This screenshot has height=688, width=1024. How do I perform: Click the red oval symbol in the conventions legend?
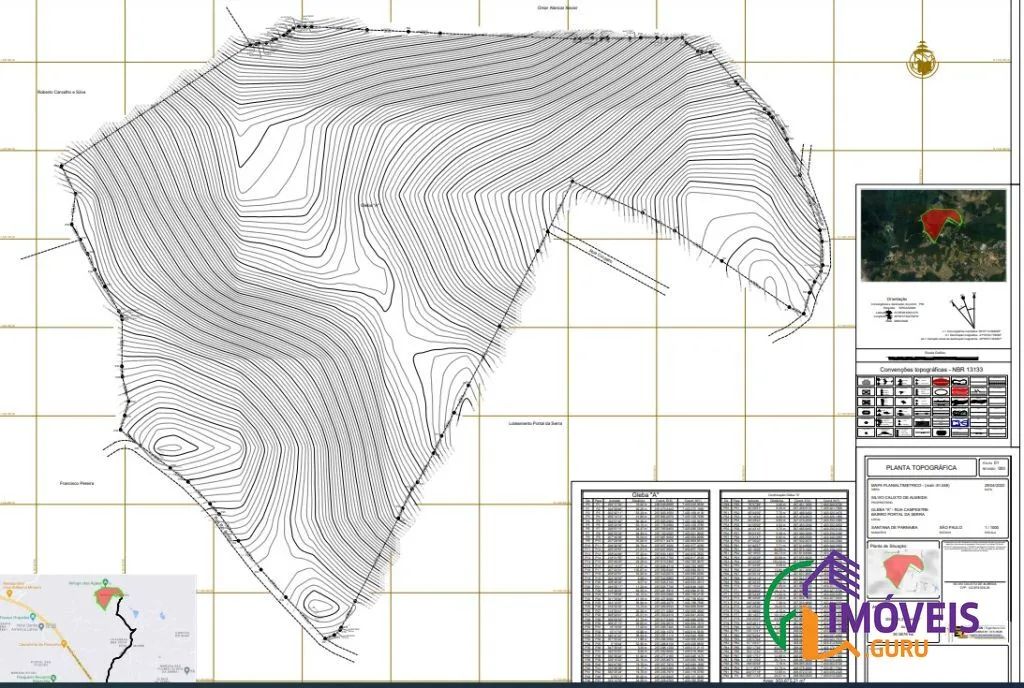click(941, 382)
